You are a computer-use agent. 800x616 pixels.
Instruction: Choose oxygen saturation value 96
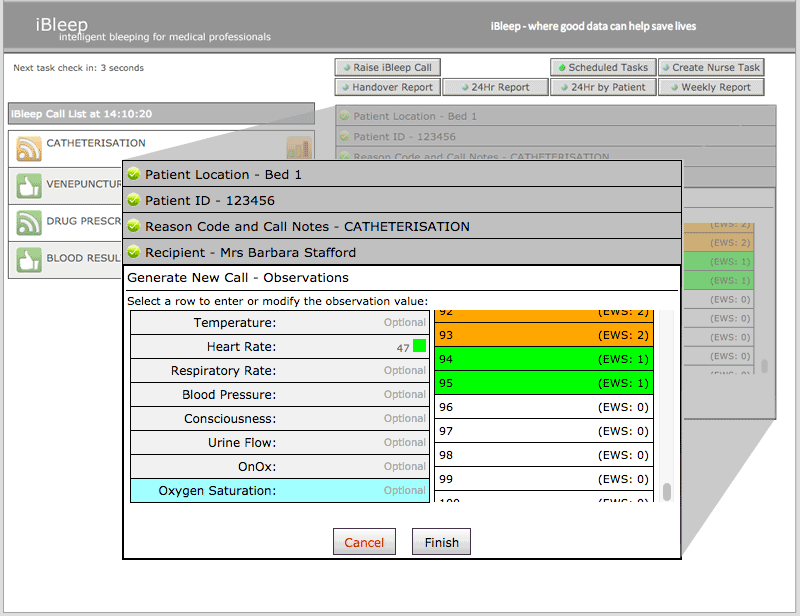coord(544,407)
